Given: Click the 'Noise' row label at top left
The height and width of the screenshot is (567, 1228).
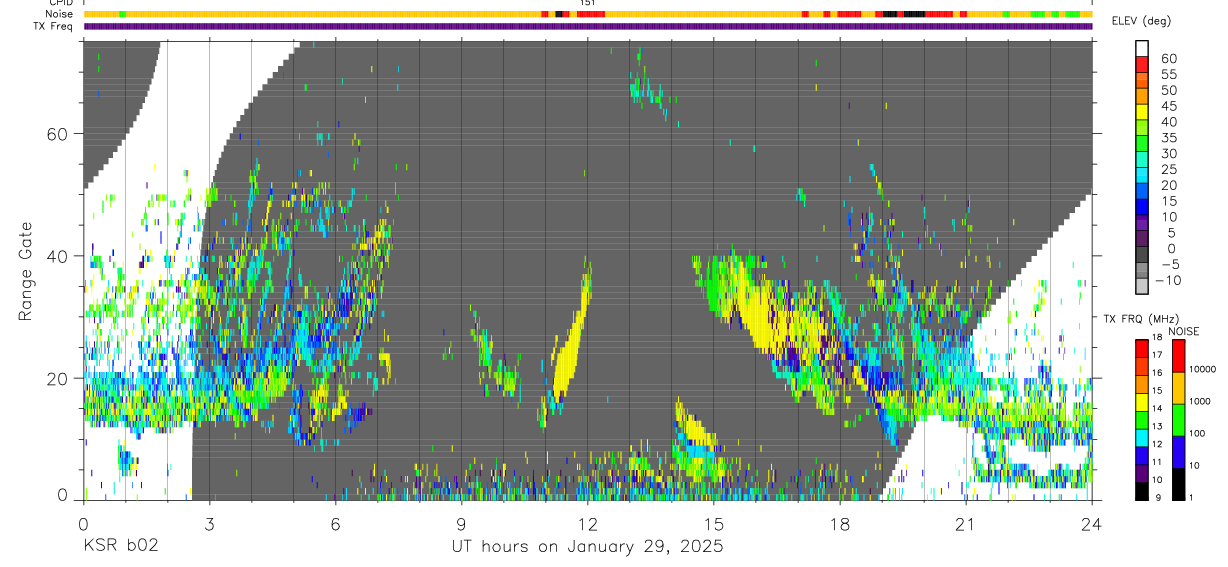Looking at the screenshot, I should click(60, 14).
